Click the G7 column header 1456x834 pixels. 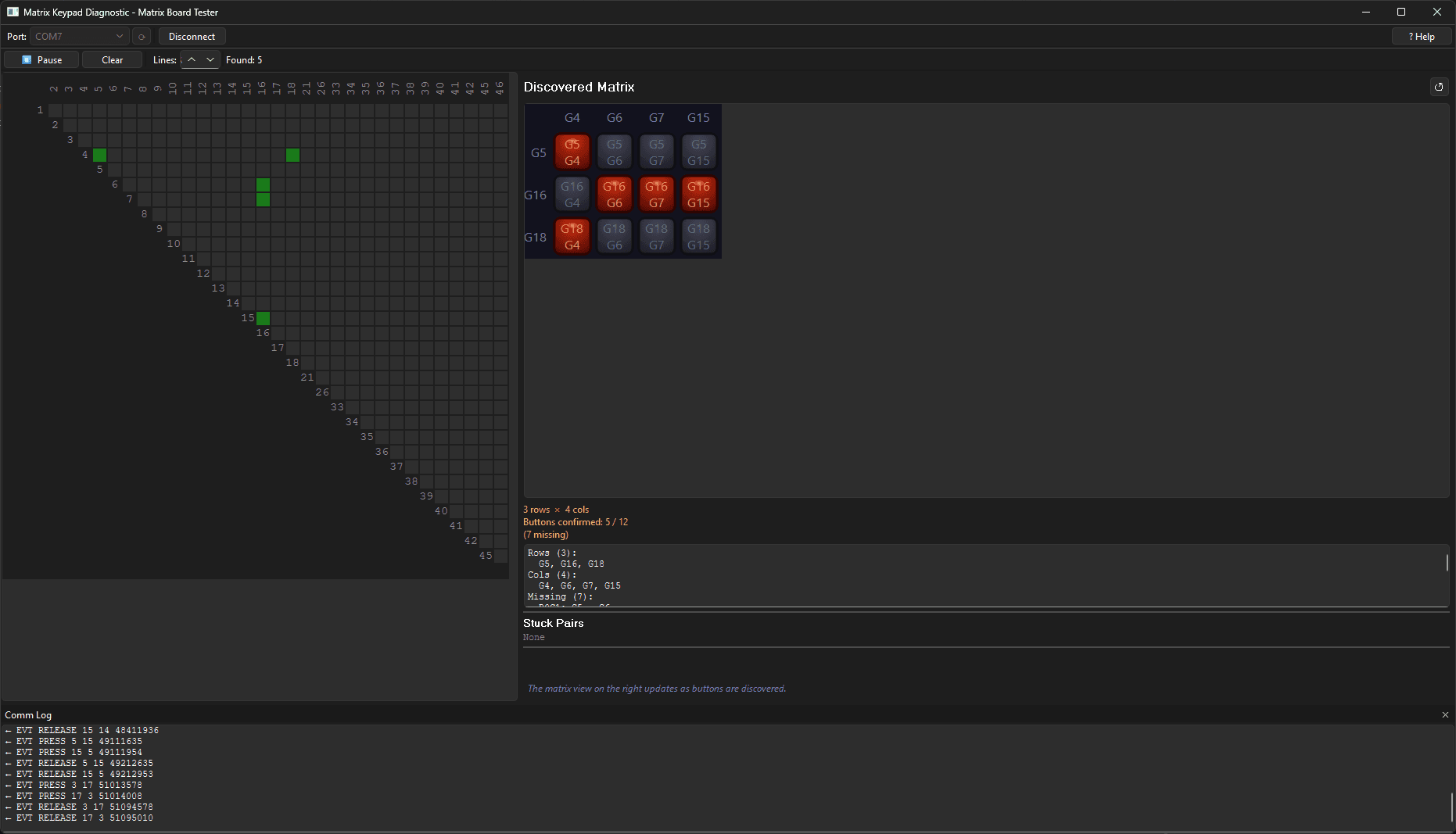point(657,118)
